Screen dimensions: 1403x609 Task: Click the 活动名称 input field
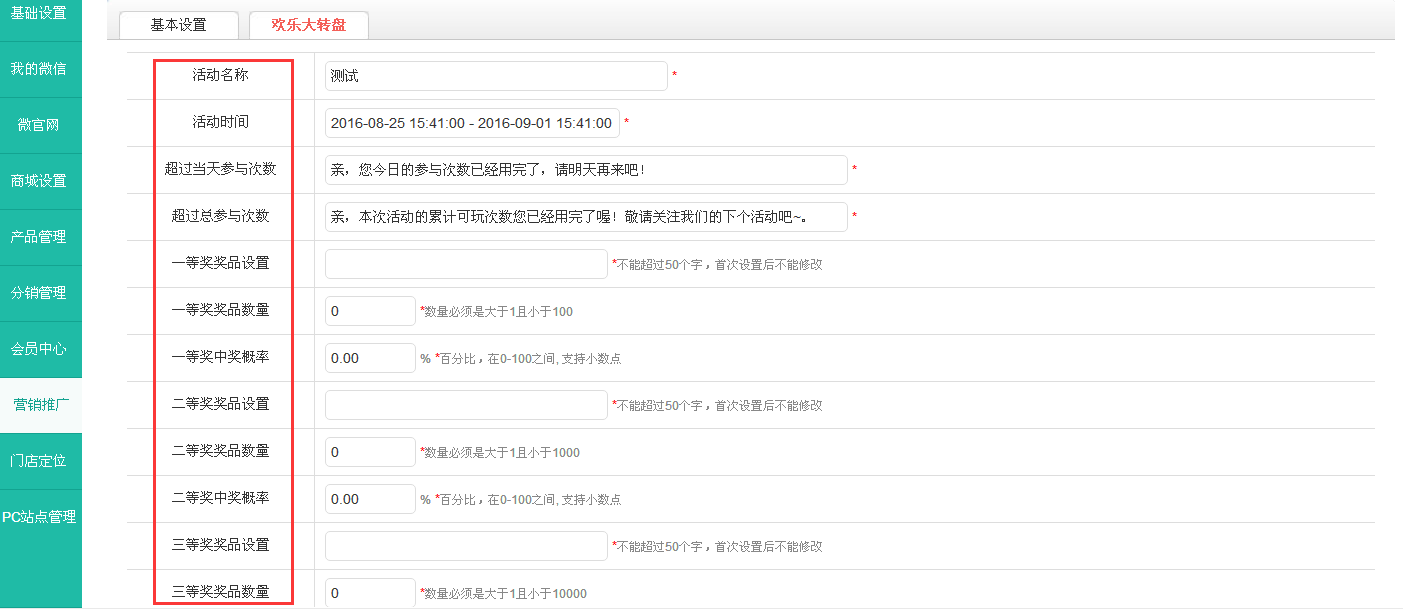tap(495, 76)
